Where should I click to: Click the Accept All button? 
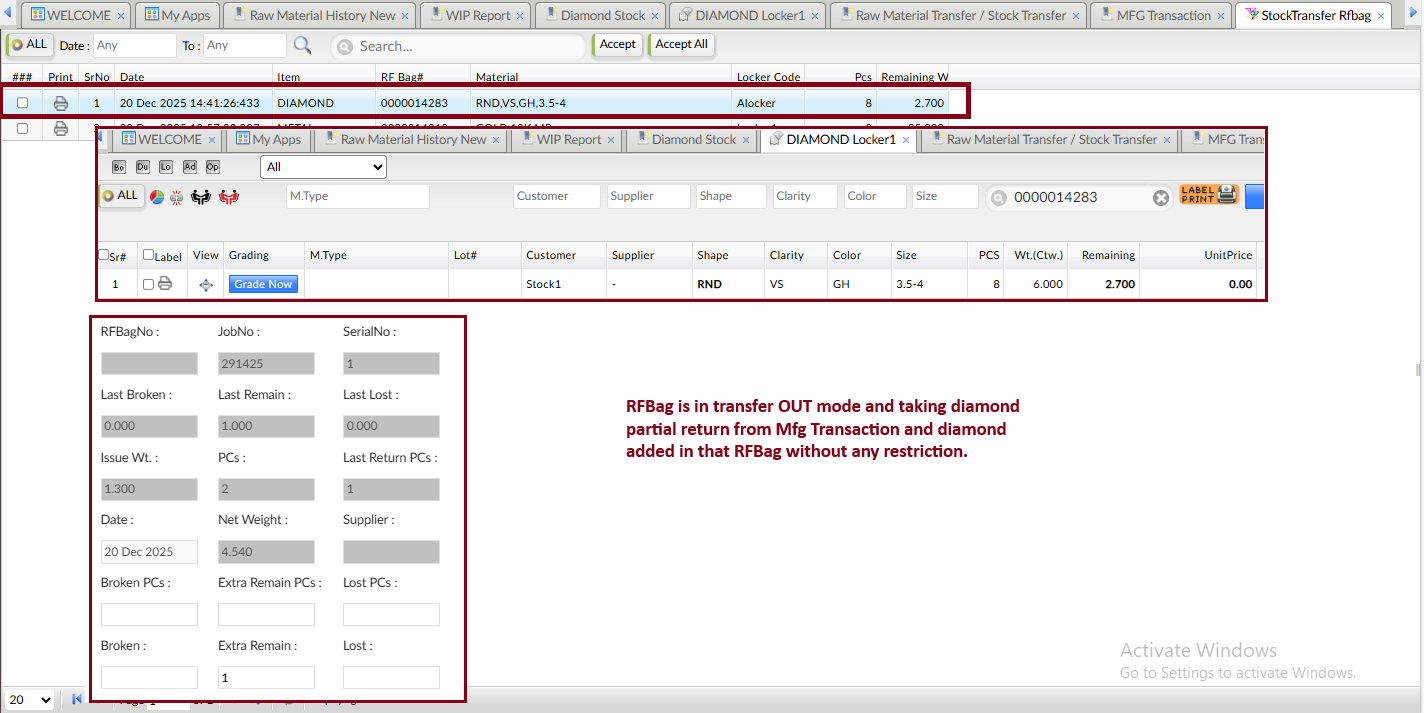pyautogui.click(x=681, y=44)
